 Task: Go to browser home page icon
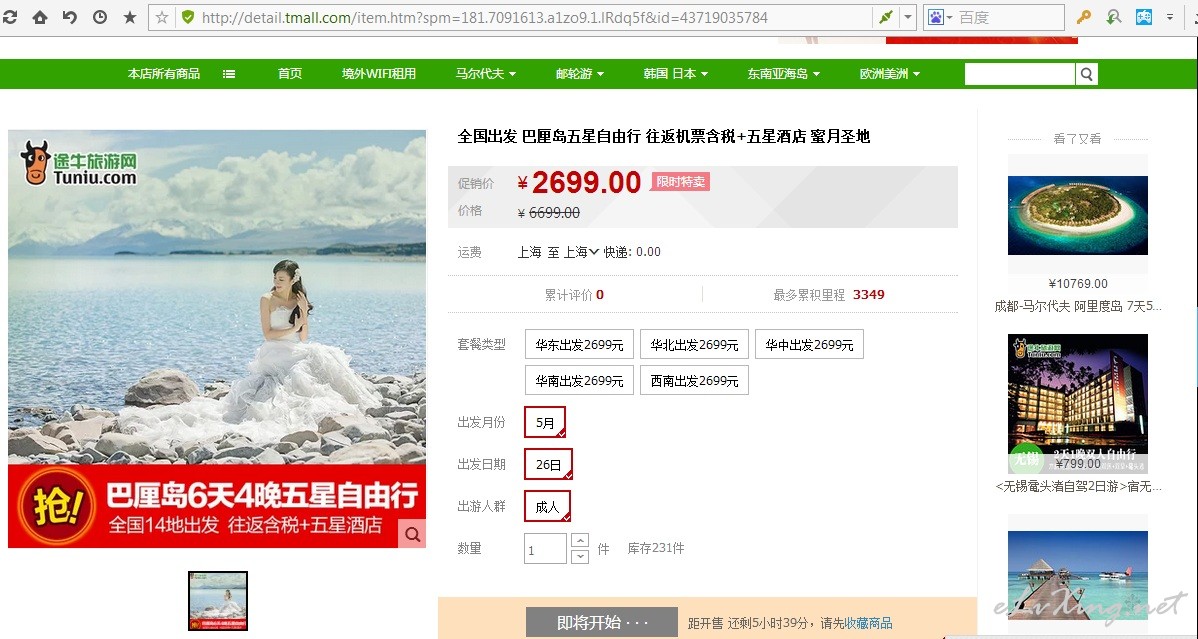click(40, 17)
